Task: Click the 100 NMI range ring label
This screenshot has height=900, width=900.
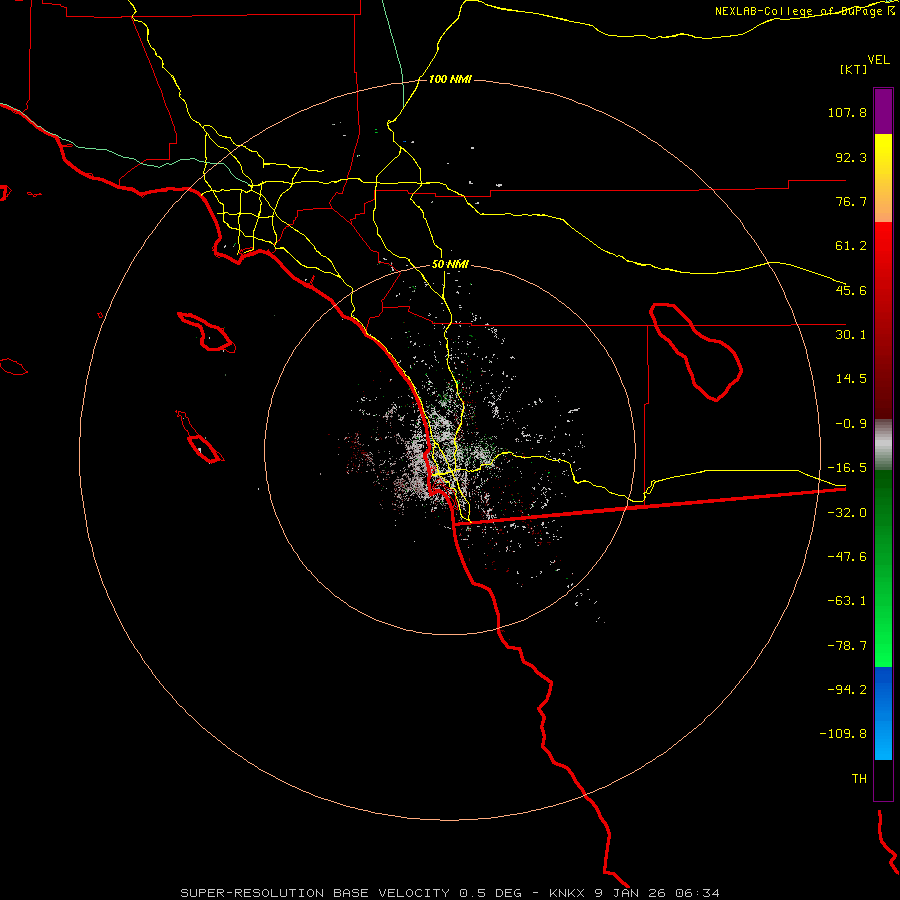Action: pyautogui.click(x=450, y=79)
